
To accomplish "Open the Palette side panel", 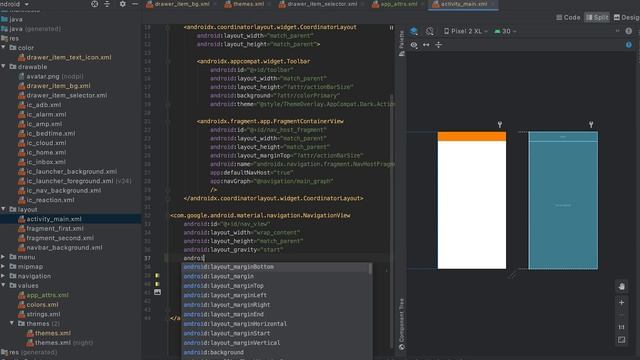I will click(x=402, y=43).
